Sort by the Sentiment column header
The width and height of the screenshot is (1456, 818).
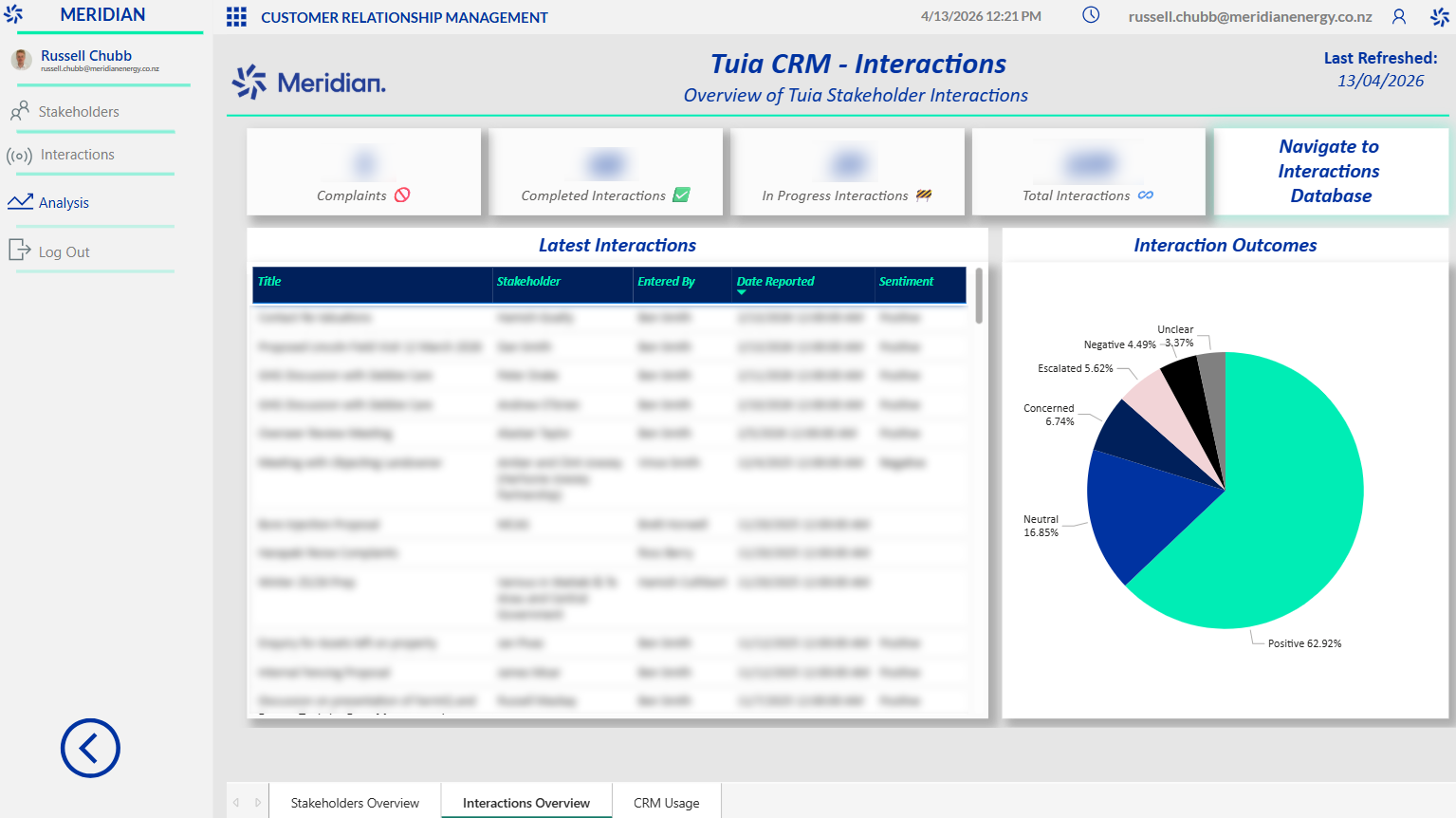(x=906, y=282)
